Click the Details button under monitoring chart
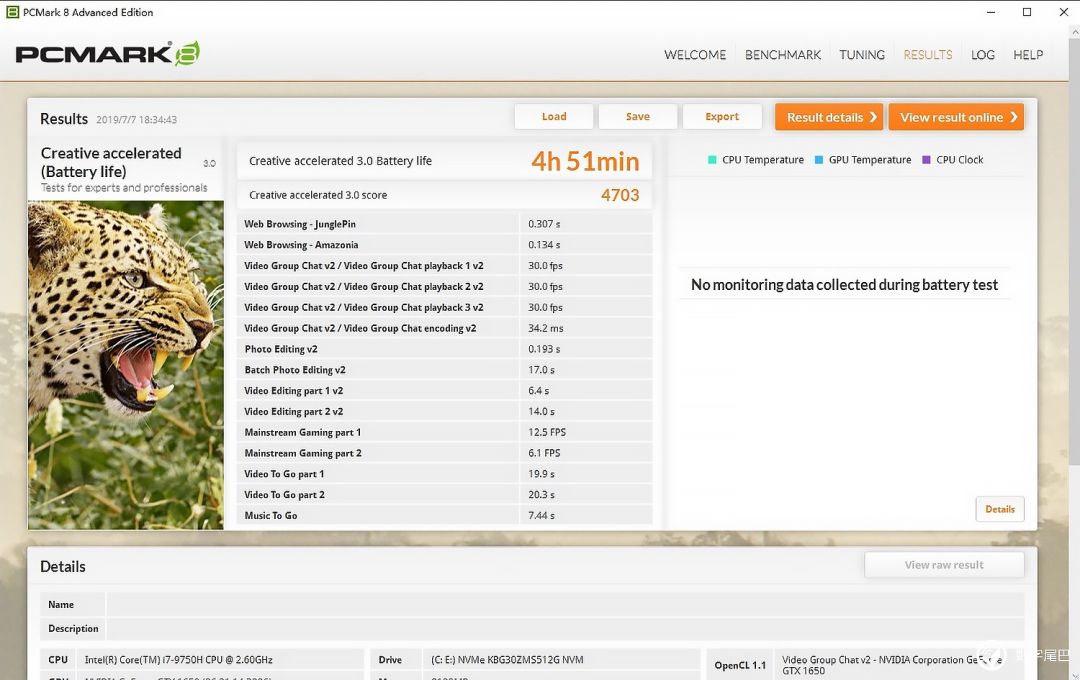Image resolution: width=1080 pixels, height=680 pixels. (x=1000, y=509)
